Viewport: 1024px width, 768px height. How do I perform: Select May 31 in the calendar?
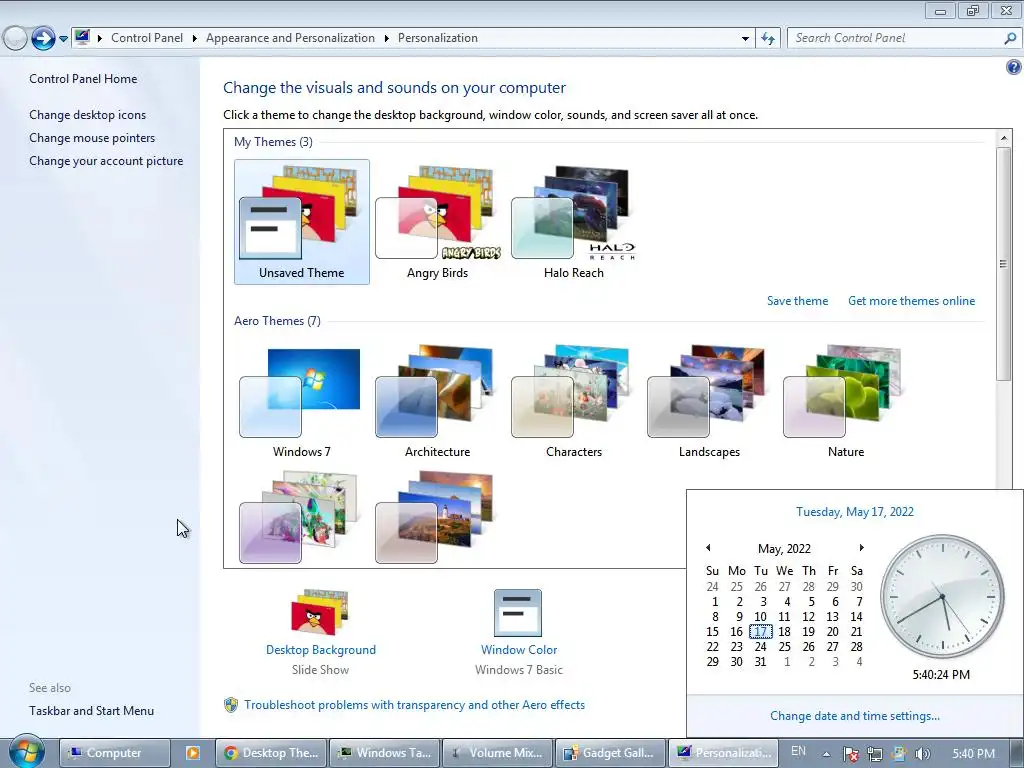point(760,662)
